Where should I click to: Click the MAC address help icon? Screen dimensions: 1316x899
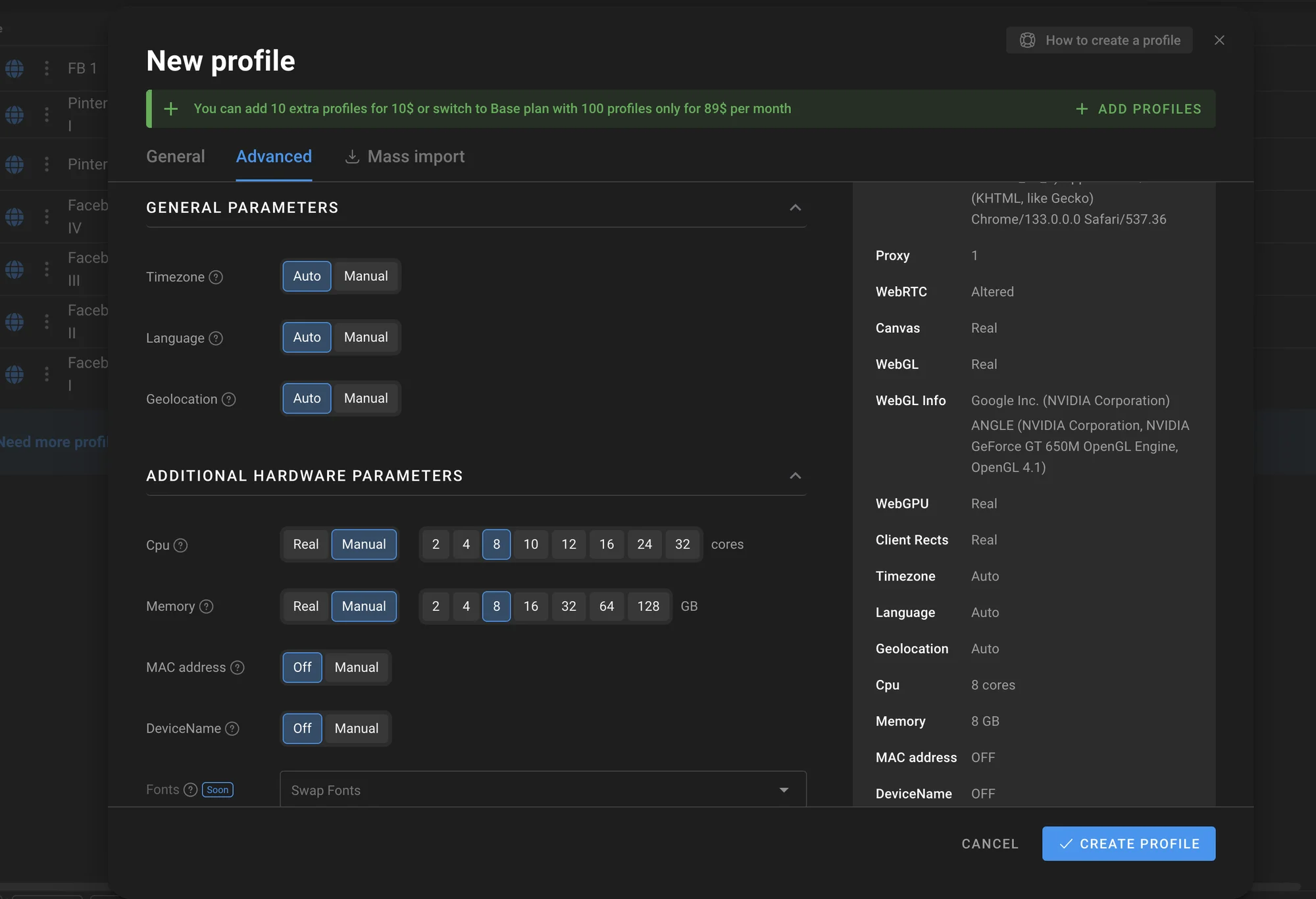click(238, 668)
